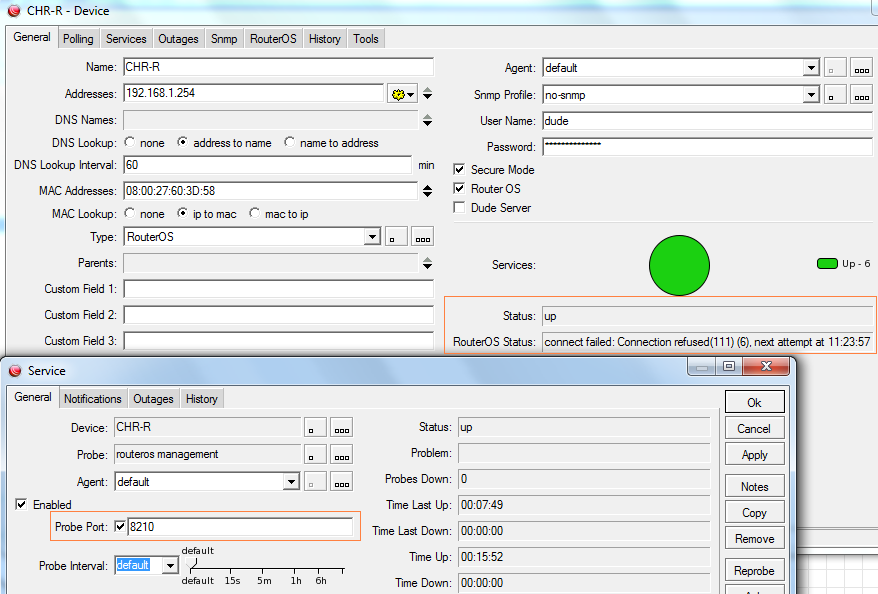Image resolution: width=878 pixels, height=594 pixels.
Task: Select MAC Lookup ip to mac option
Action: (x=182, y=213)
